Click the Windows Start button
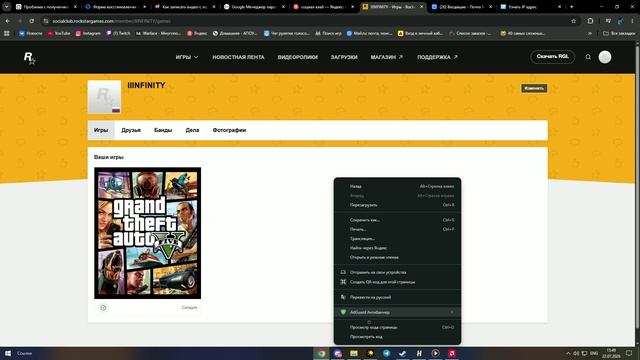This screenshot has height=360, width=640. [7, 353]
